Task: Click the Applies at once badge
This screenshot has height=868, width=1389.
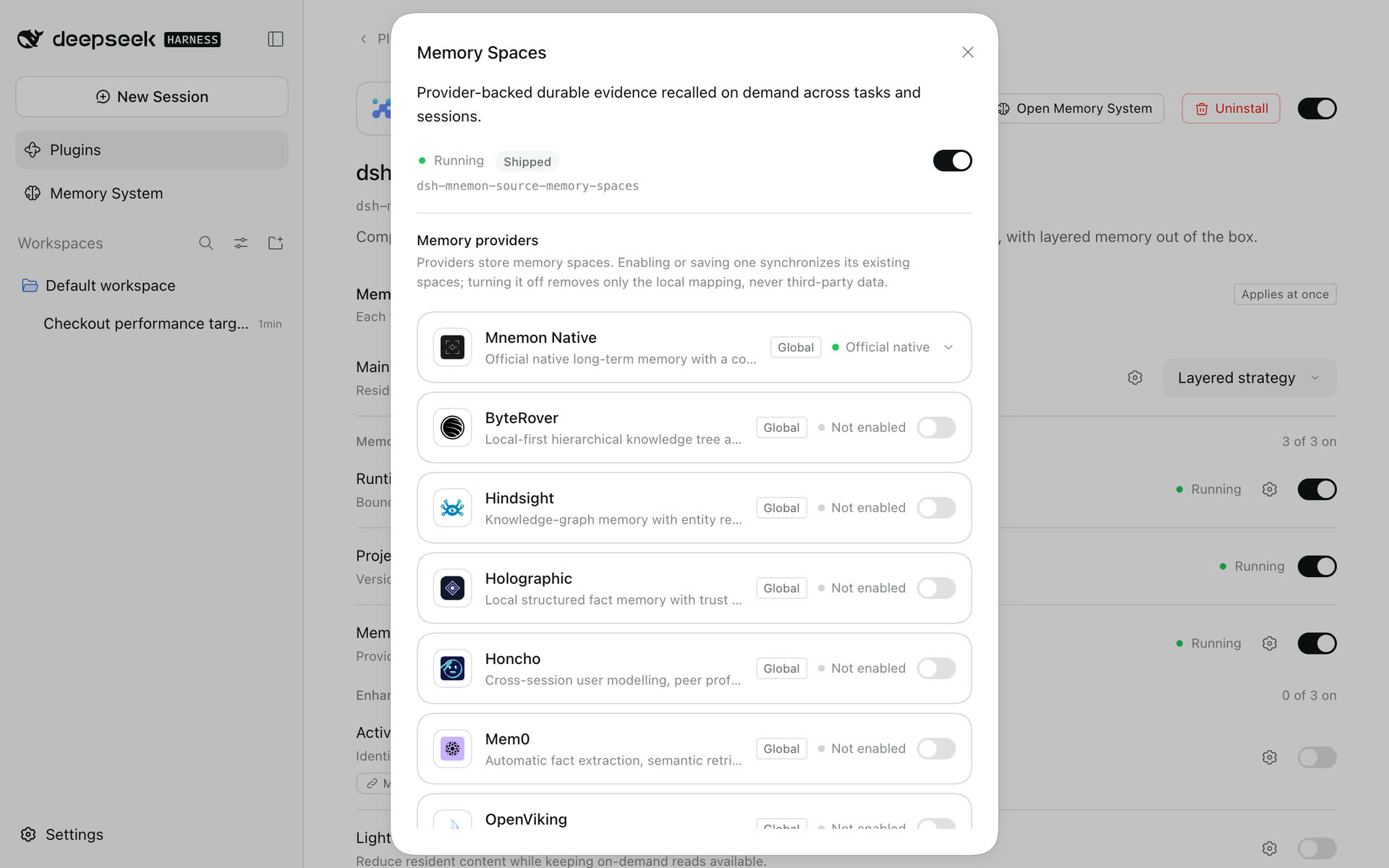Action: (1285, 294)
